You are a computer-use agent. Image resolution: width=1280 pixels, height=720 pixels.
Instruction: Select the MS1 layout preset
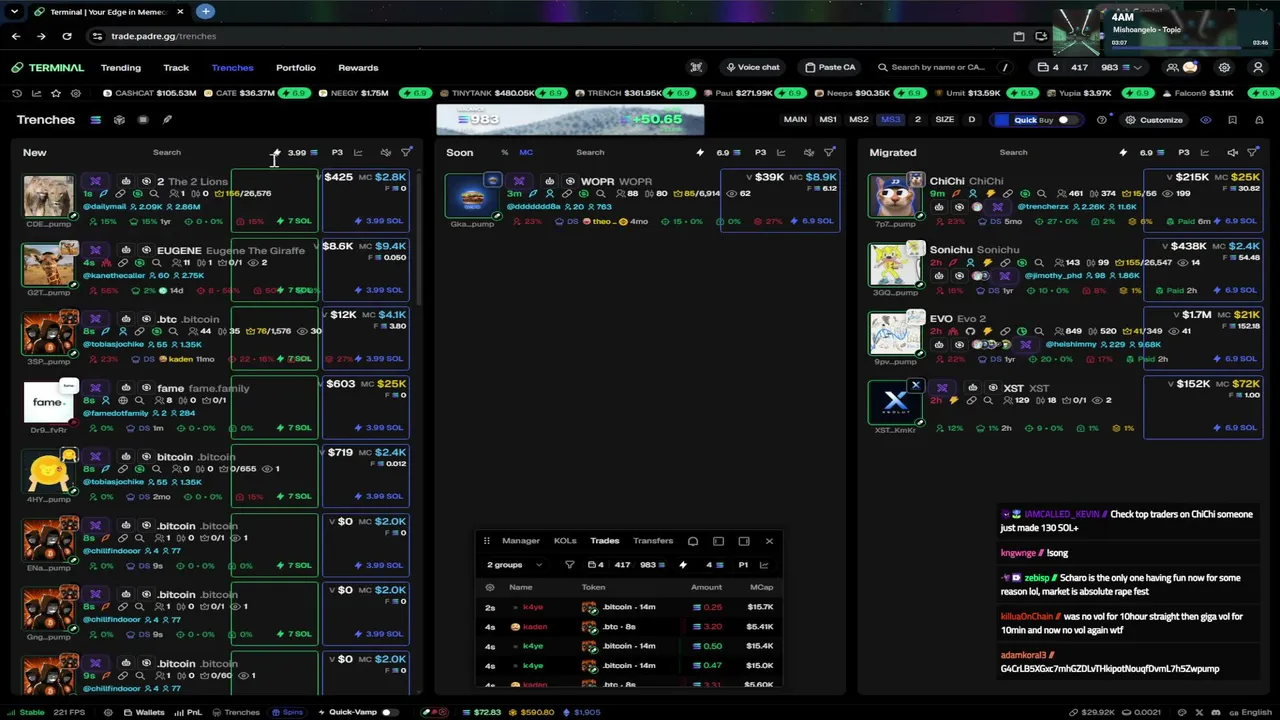click(x=828, y=120)
